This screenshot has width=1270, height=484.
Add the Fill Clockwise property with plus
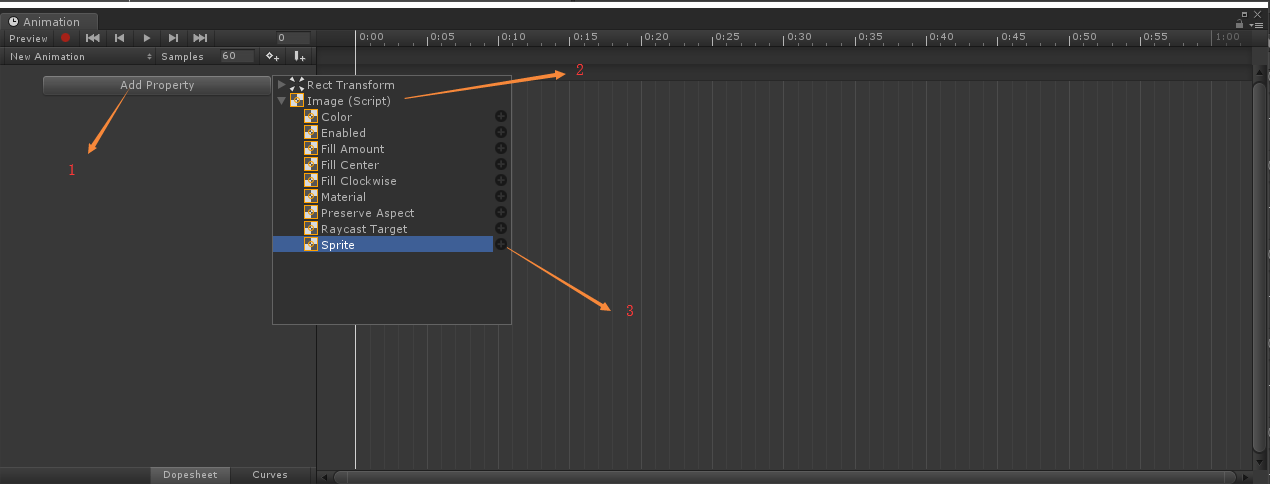pyautogui.click(x=501, y=181)
